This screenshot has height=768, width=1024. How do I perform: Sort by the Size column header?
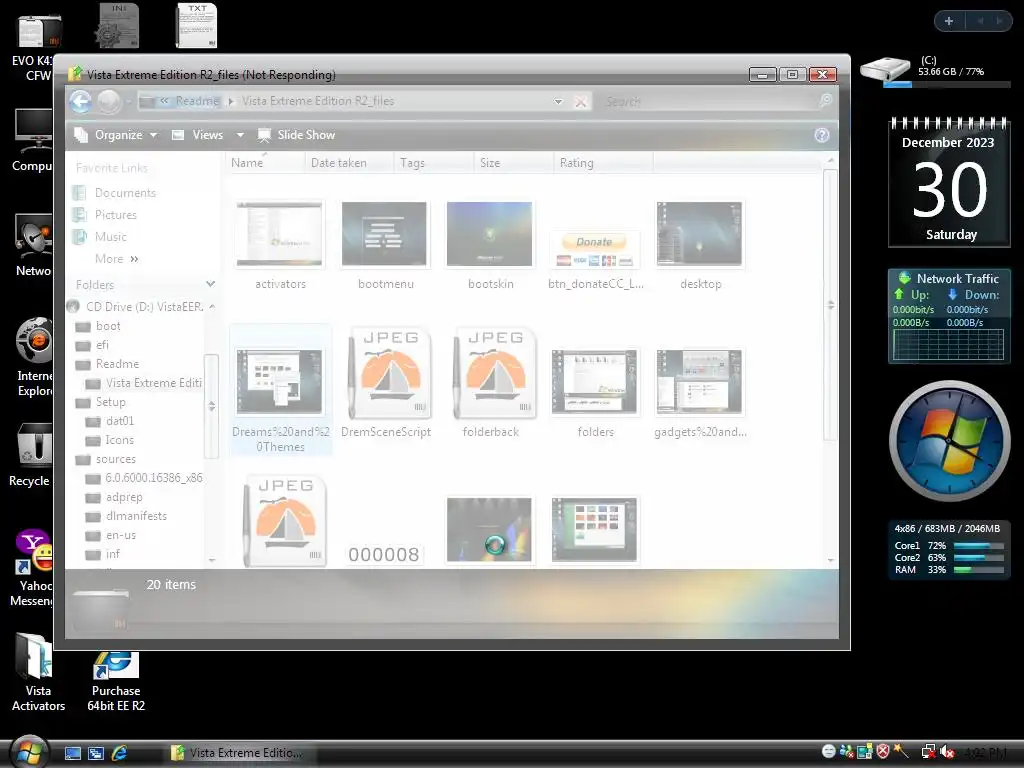[x=513, y=163]
